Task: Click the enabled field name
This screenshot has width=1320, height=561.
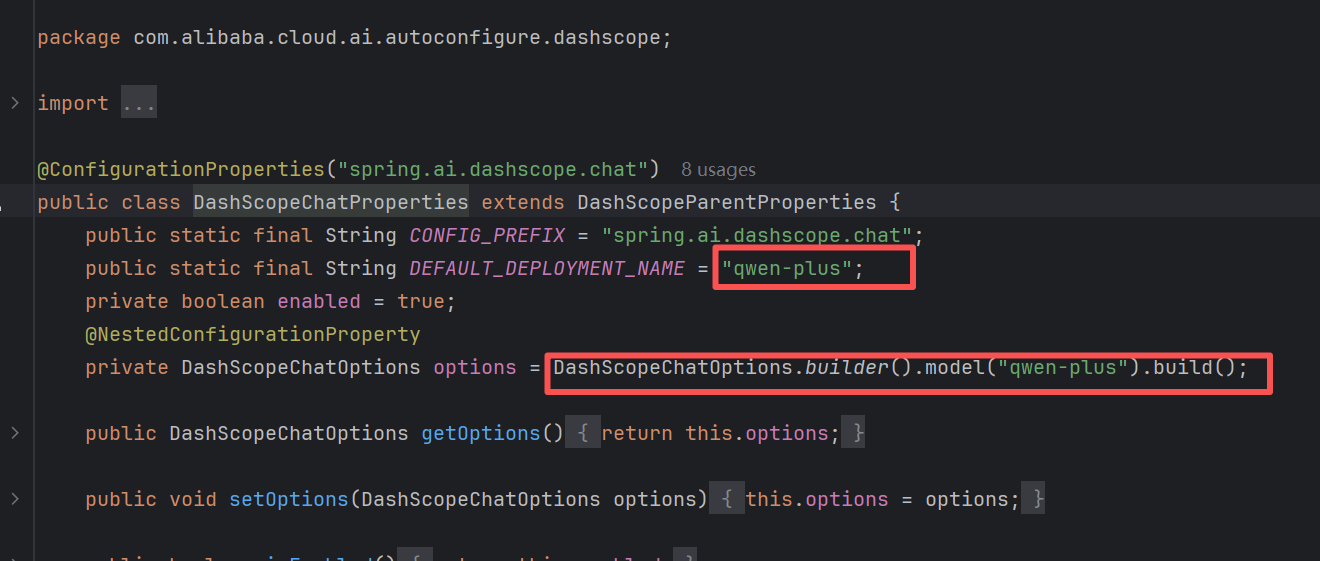Action: 319,301
